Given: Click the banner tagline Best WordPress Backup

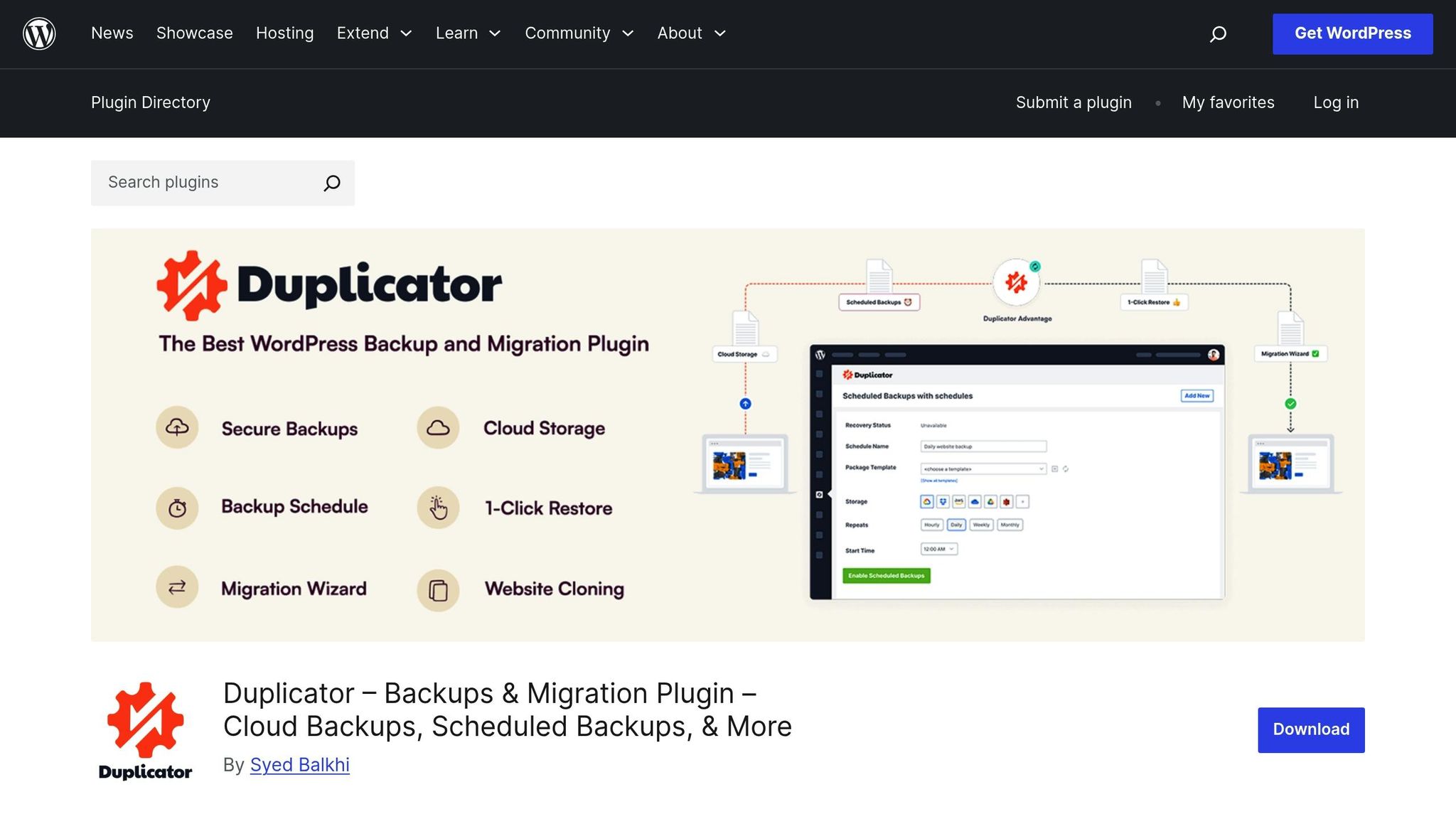Looking at the screenshot, I should [404, 344].
